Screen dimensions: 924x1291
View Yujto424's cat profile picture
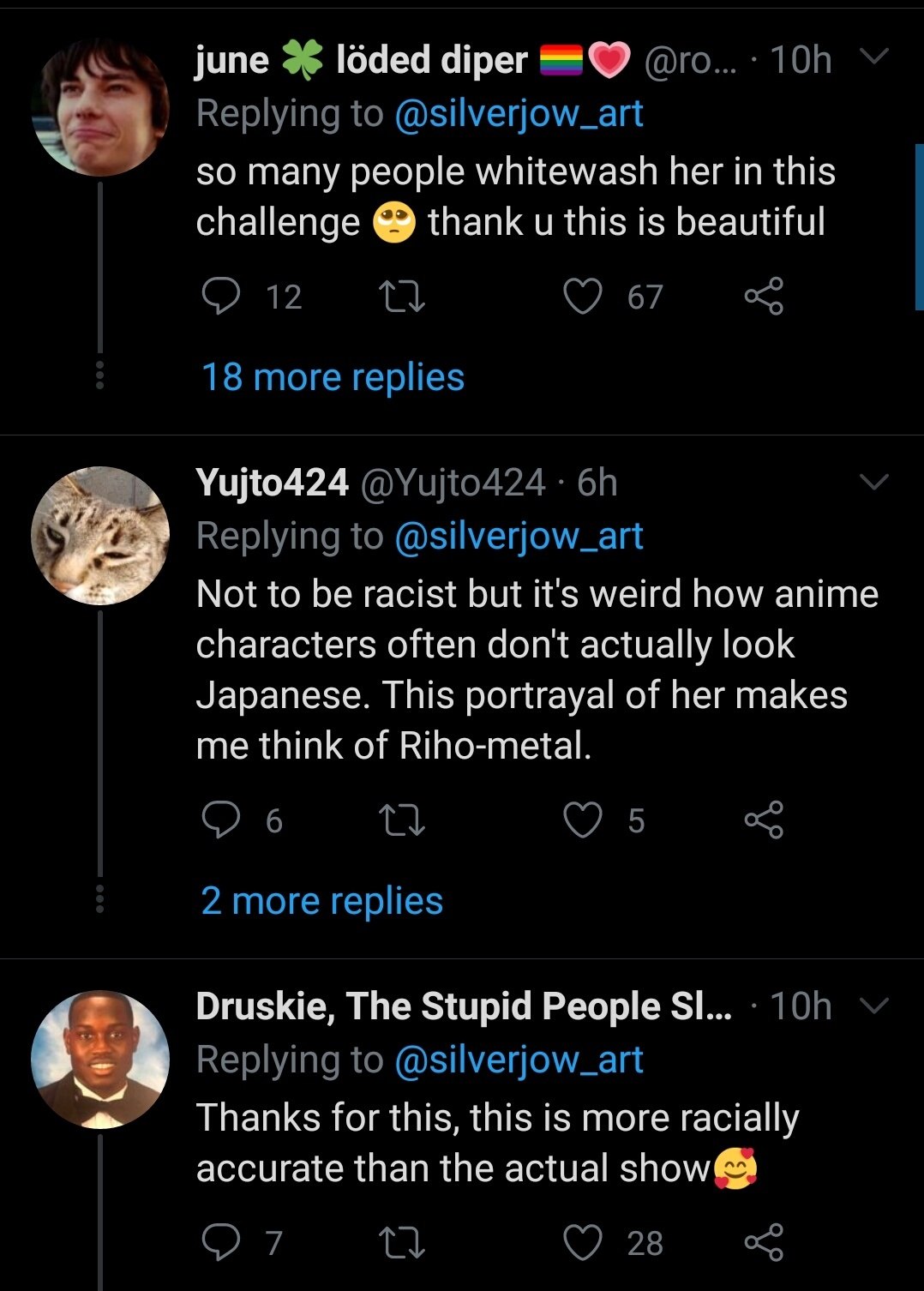tap(100, 536)
